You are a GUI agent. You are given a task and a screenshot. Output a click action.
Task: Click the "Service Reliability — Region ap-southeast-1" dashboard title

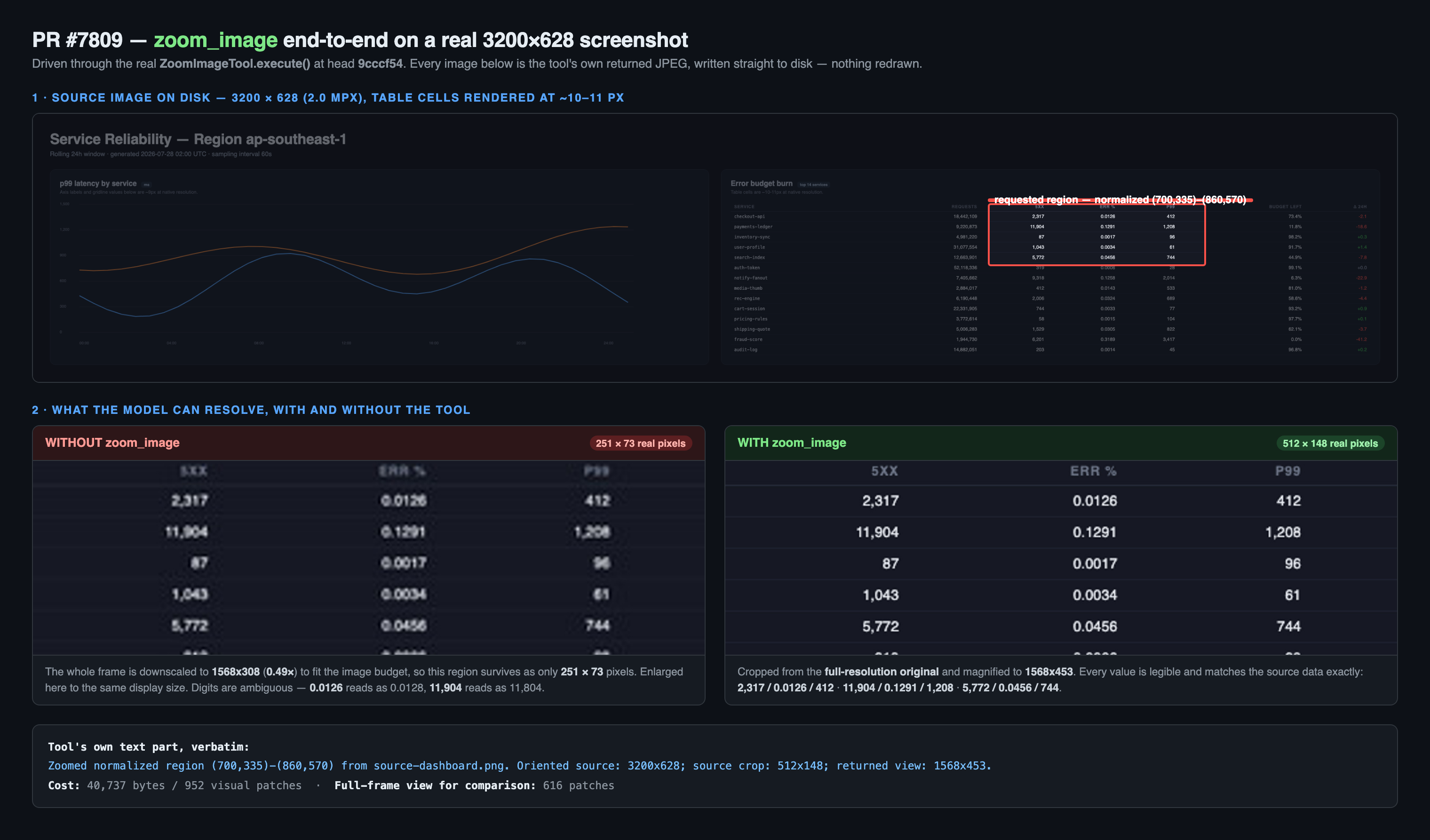(198, 139)
